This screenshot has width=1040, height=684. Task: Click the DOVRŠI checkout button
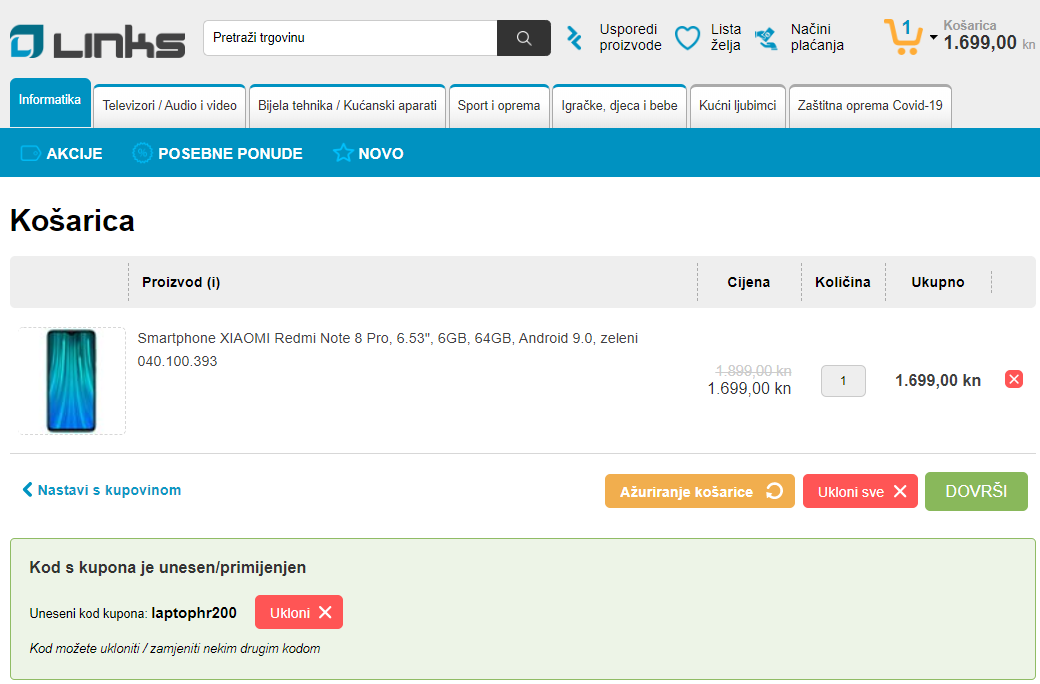pyautogui.click(x=975, y=491)
